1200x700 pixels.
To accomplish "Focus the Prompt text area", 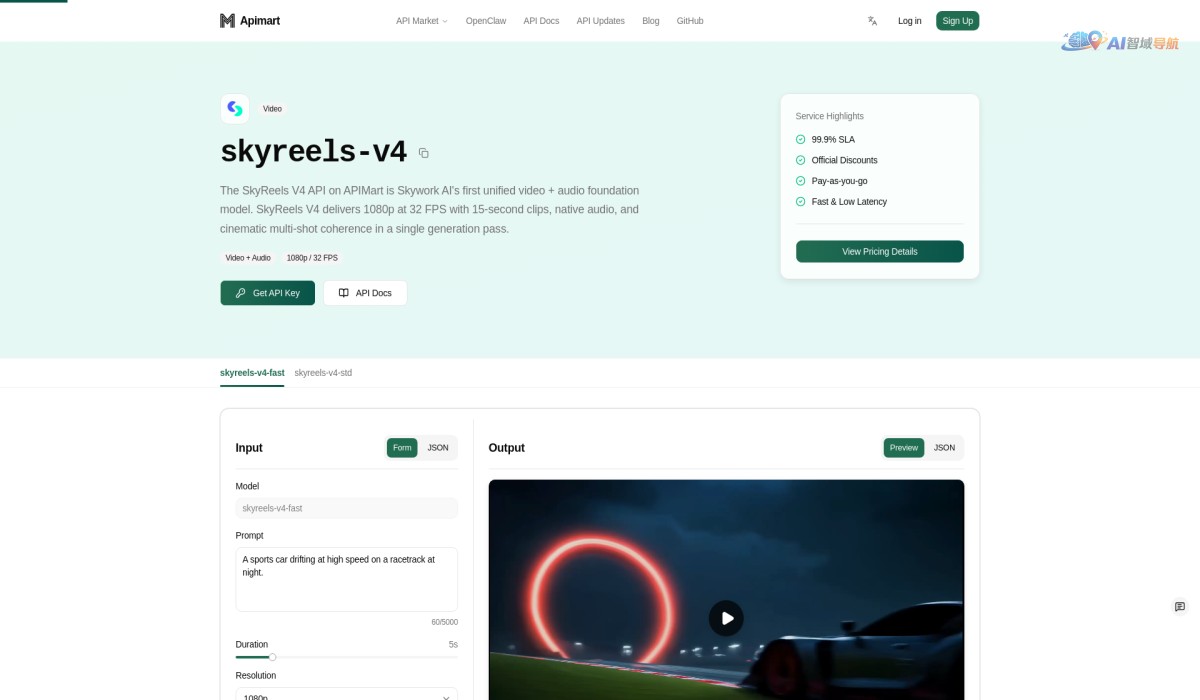I will coord(346,579).
